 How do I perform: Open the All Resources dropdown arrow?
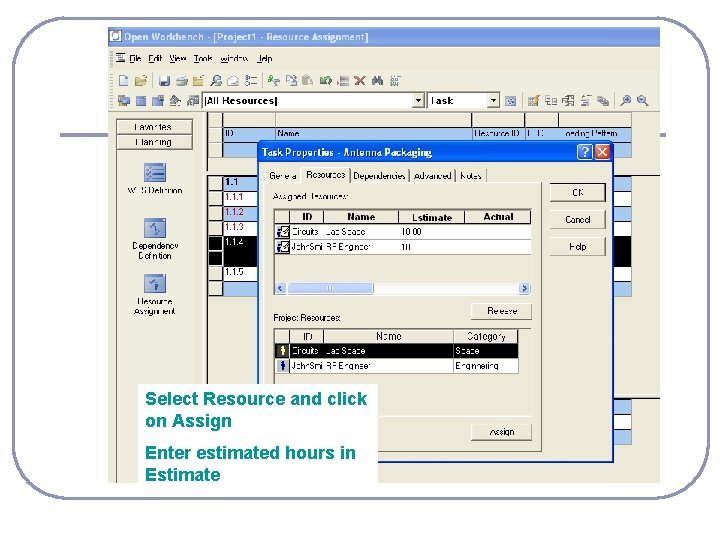pyautogui.click(x=418, y=101)
